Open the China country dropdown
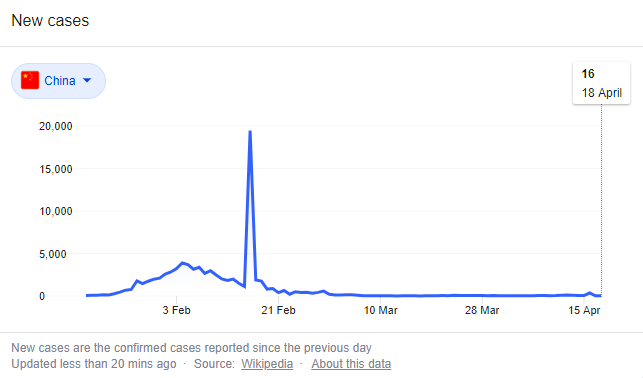643x378 pixels. coord(58,81)
